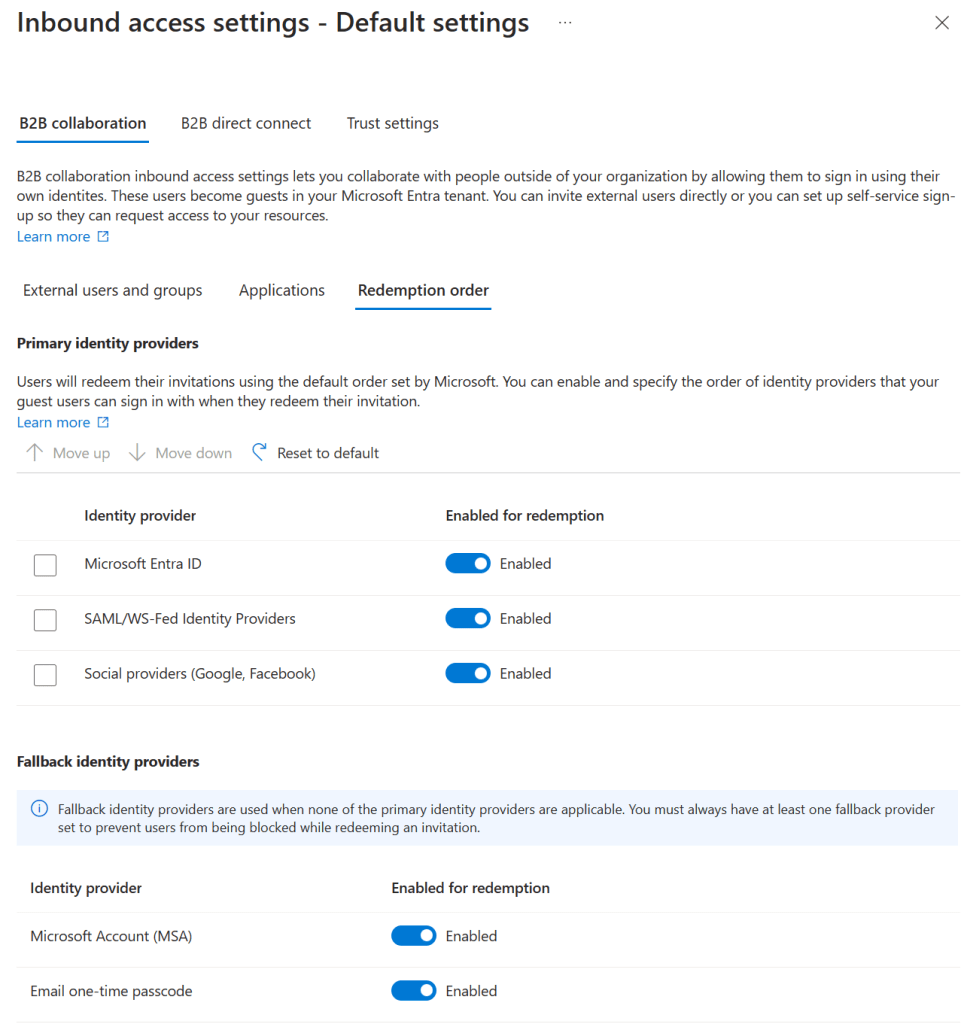Image resolution: width=967 pixels, height=1024 pixels.
Task: Select the Microsoft Entra ID checkbox
Action: coord(45,565)
